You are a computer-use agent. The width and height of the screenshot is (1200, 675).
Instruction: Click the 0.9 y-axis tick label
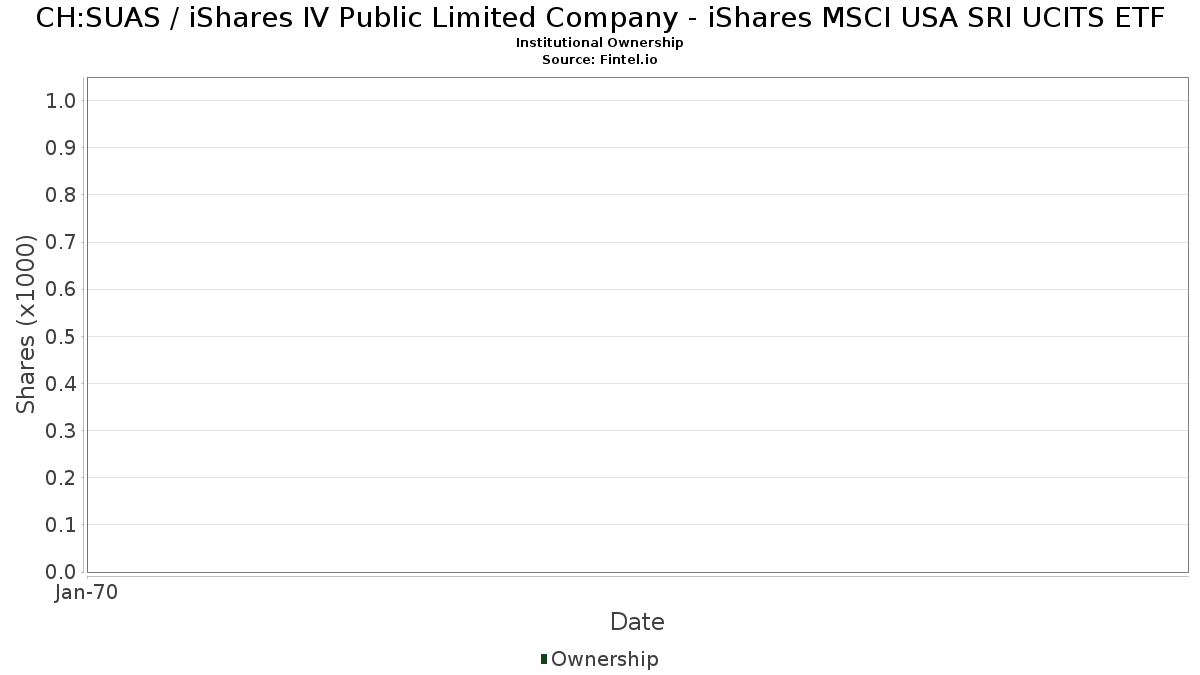coord(61,148)
